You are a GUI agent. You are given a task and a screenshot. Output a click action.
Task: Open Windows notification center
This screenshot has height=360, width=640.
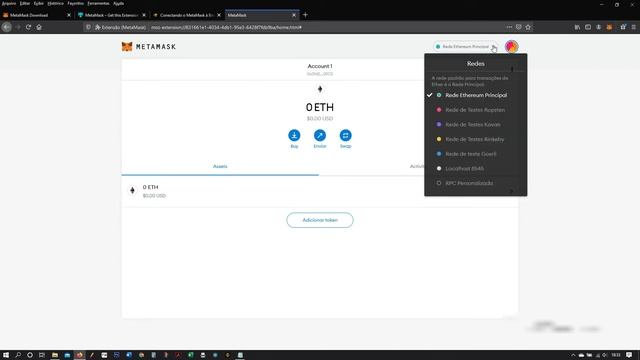pyautogui.click(x=629, y=355)
